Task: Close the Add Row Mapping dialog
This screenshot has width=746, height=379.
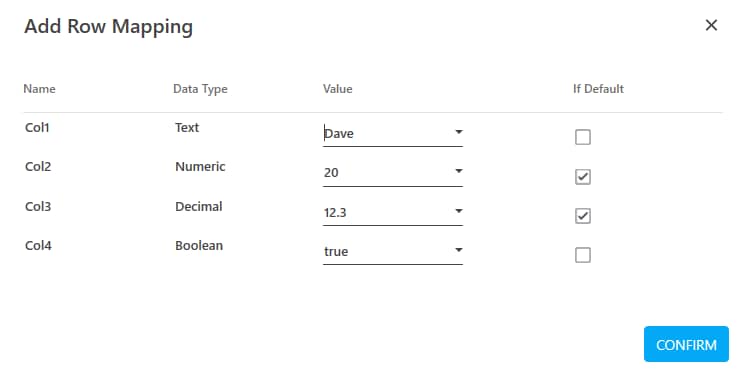Action: 711,25
